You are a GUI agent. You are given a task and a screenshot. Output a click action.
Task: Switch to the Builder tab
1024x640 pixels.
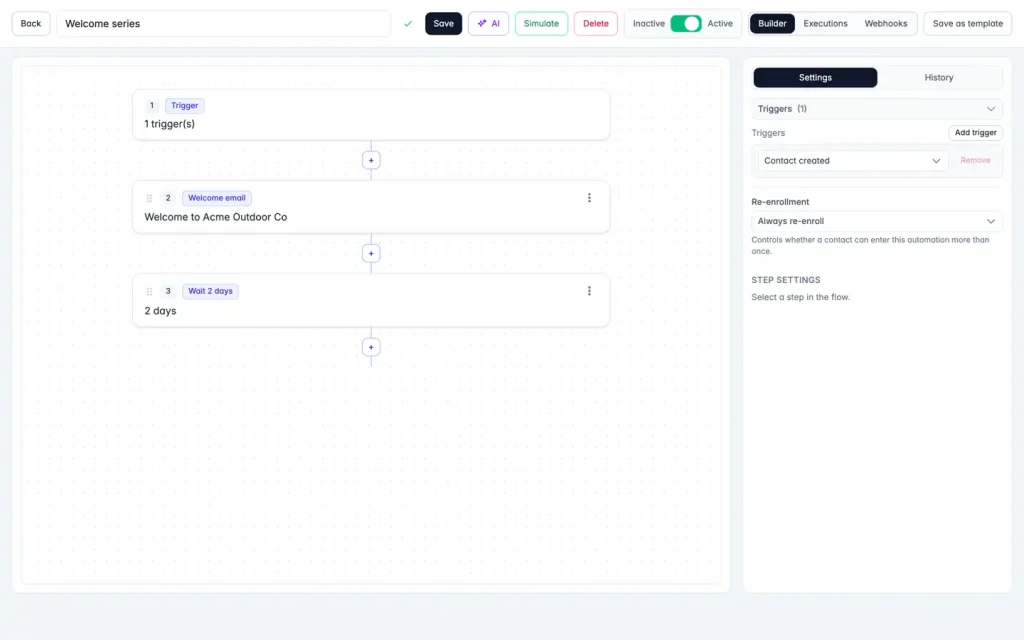click(x=772, y=24)
